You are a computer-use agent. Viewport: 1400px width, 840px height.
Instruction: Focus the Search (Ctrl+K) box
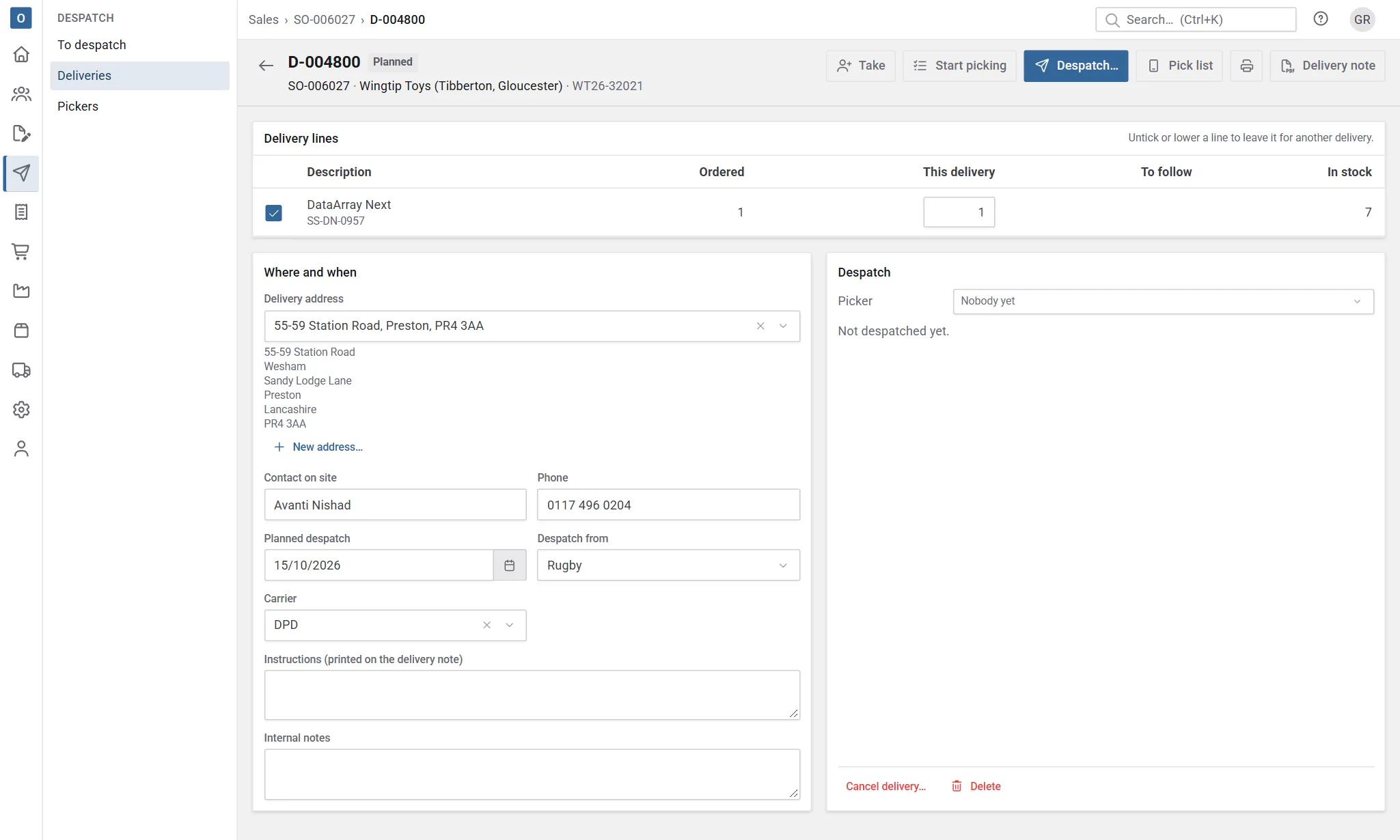(1196, 20)
